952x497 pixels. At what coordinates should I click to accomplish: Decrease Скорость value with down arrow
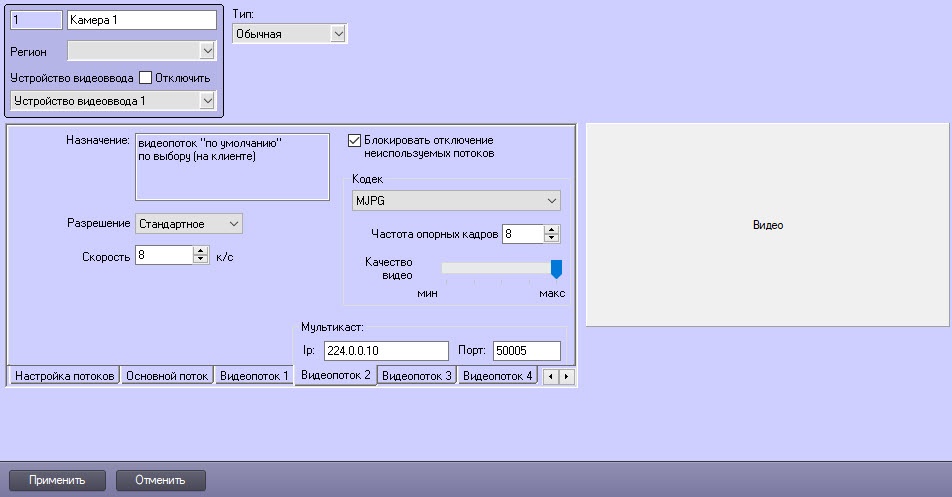[x=200, y=259]
